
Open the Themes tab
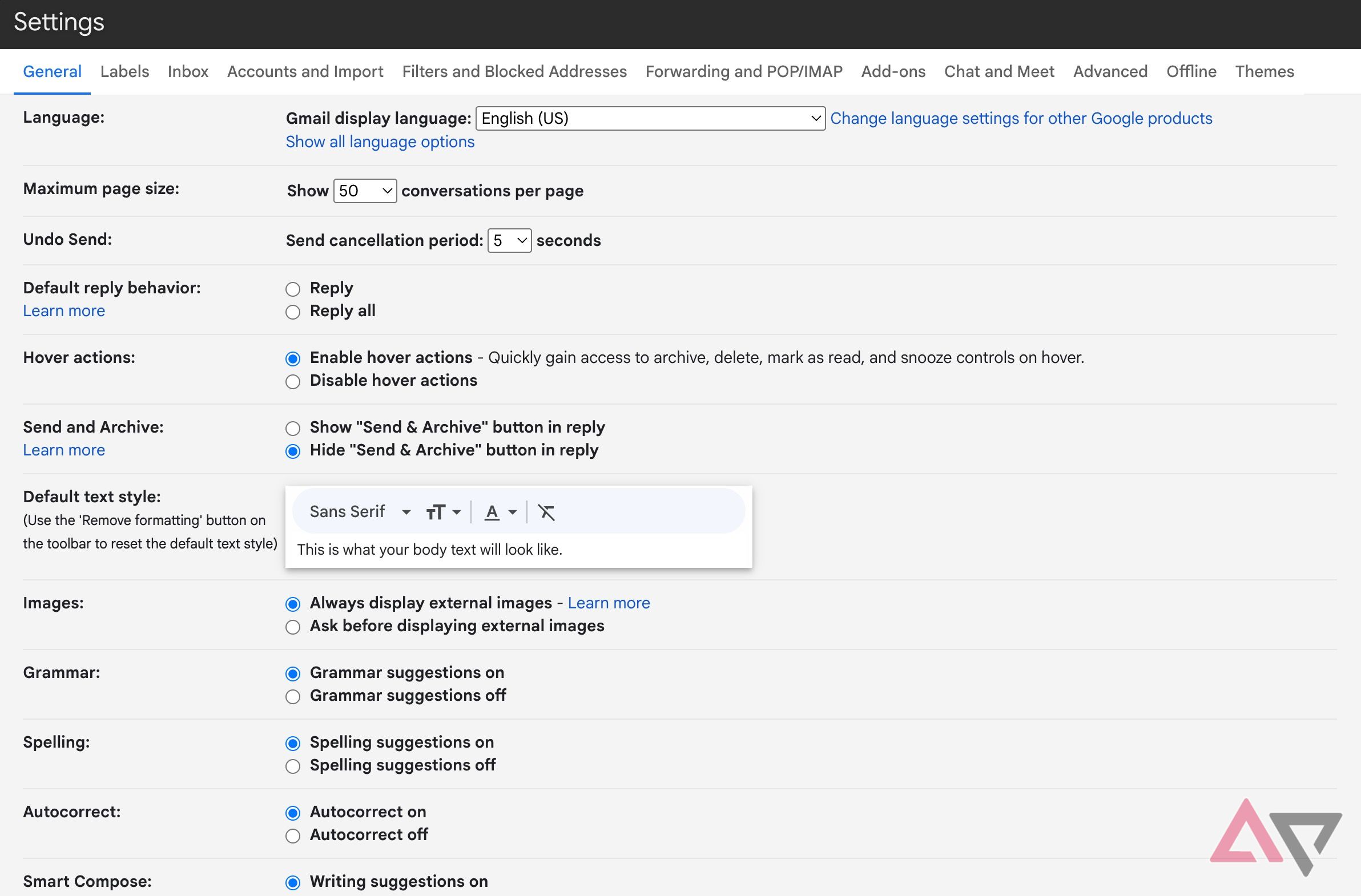(1265, 71)
